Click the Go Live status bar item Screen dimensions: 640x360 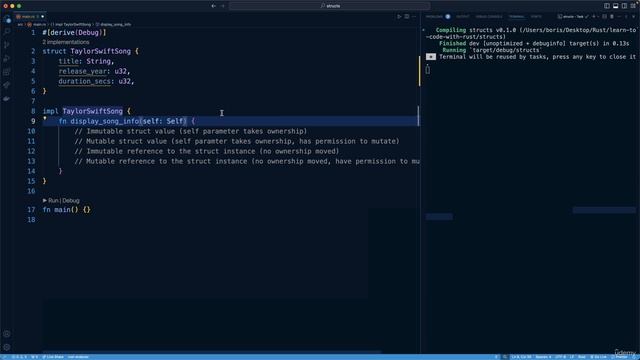(x=598, y=357)
